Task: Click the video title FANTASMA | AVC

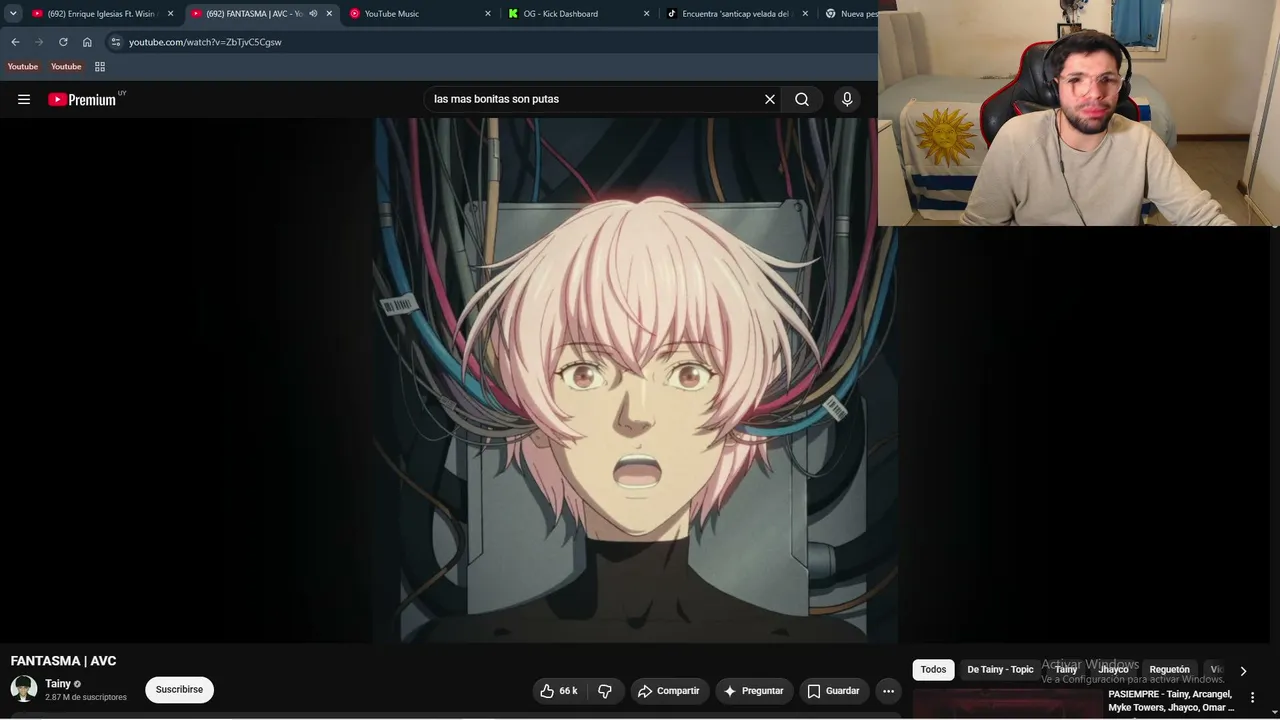Action: (64, 661)
